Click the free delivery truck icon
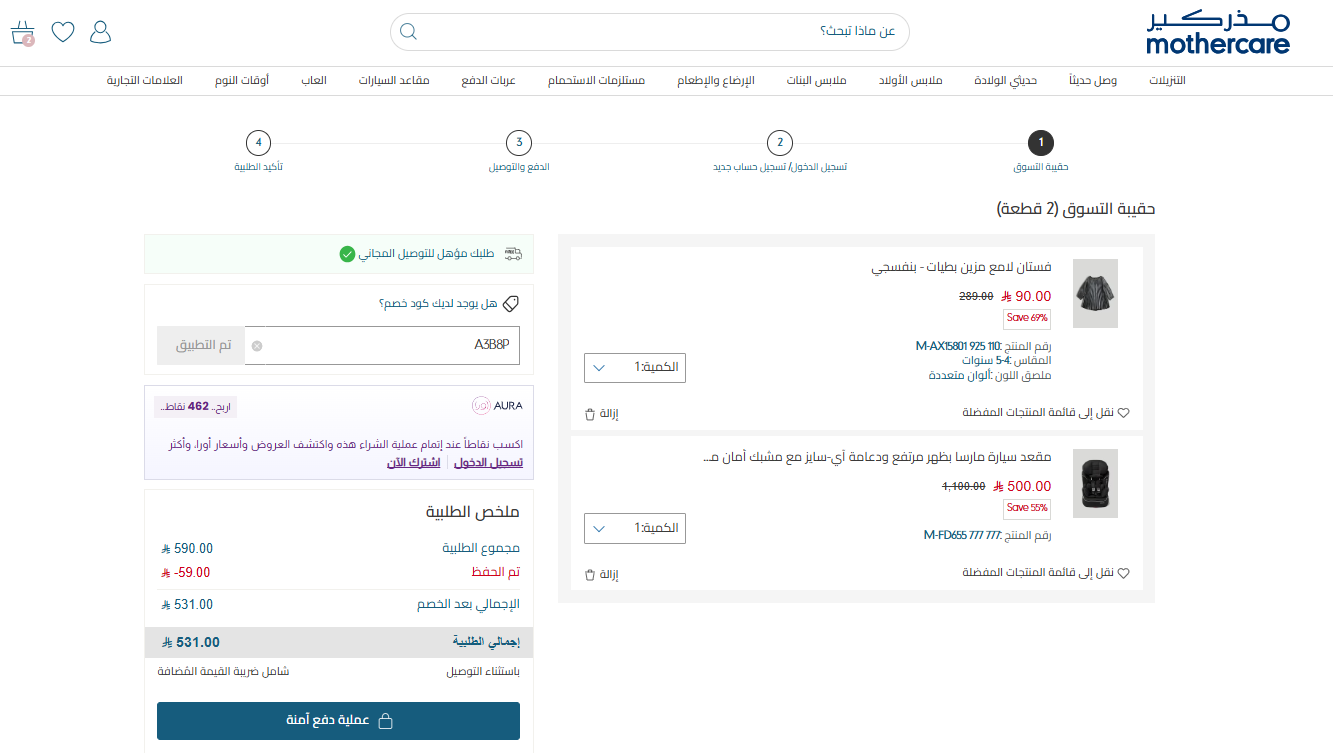The image size is (1333, 753). (x=513, y=255)
